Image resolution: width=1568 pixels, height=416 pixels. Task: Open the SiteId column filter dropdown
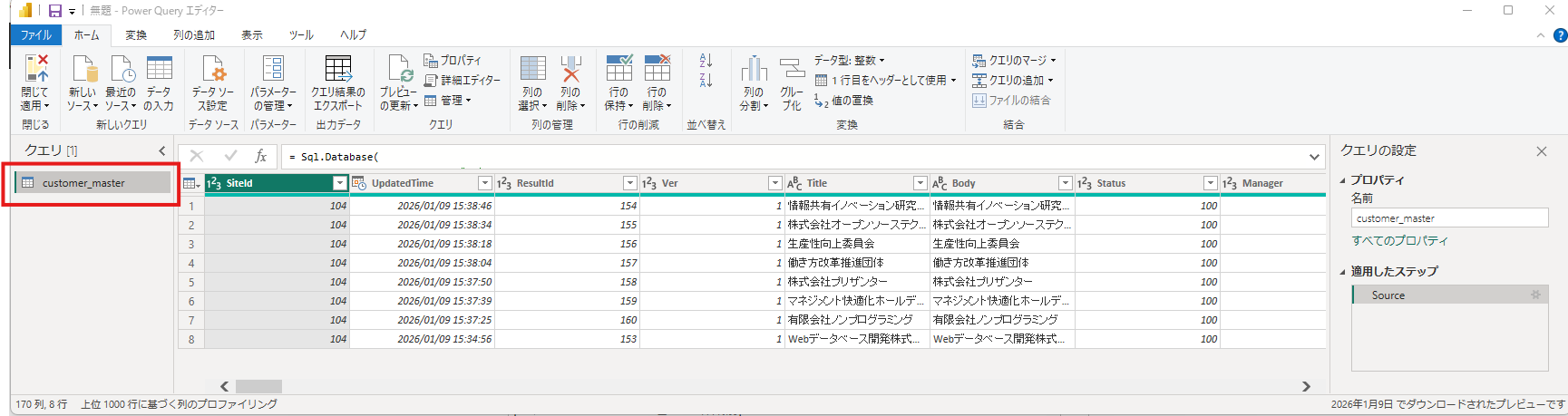[x=340, y=183]
